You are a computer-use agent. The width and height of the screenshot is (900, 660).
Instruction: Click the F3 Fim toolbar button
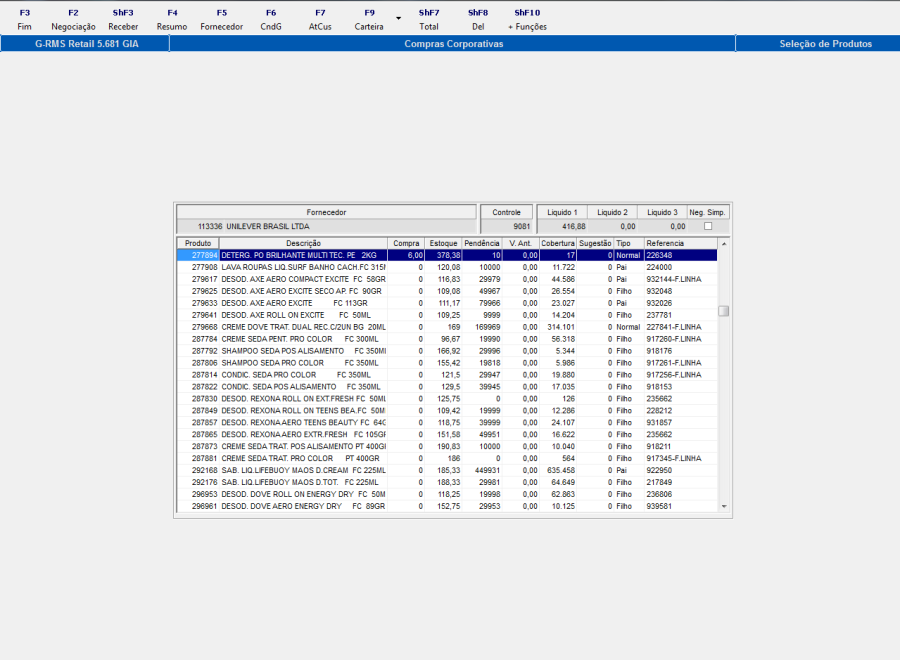tap(25, 20)
